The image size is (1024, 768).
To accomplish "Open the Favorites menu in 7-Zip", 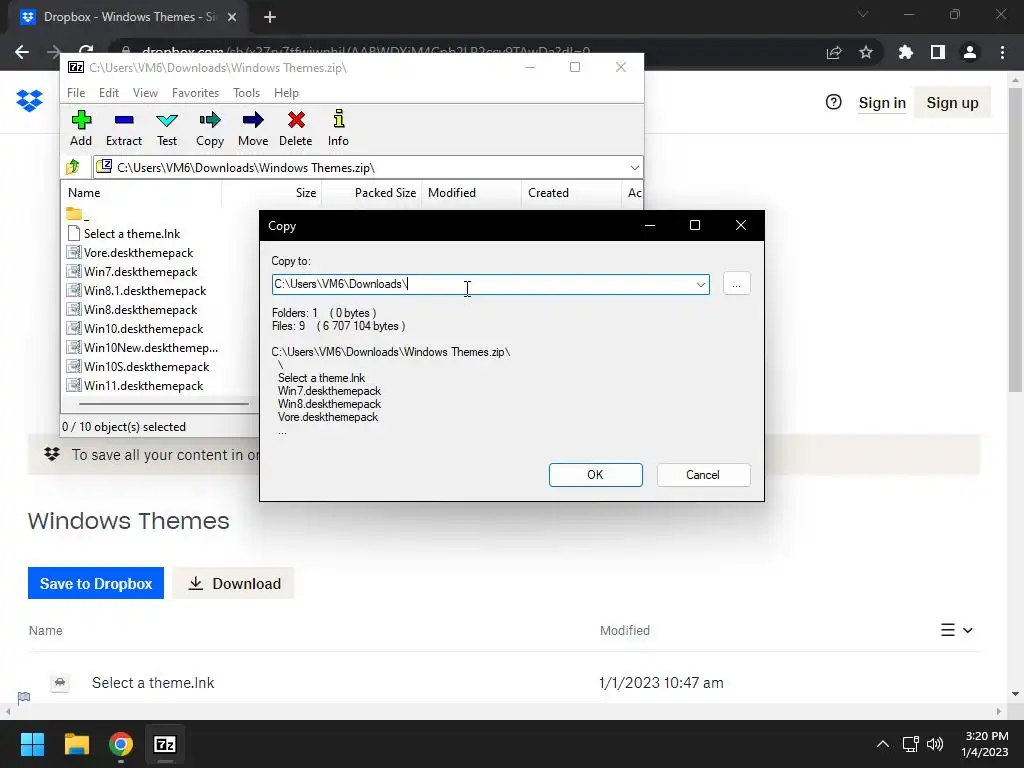I will (195, 93).
